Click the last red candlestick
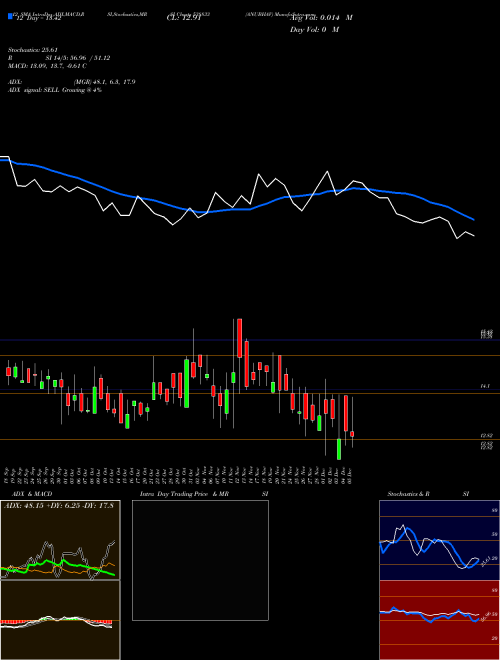 click(x=352, y=434)
